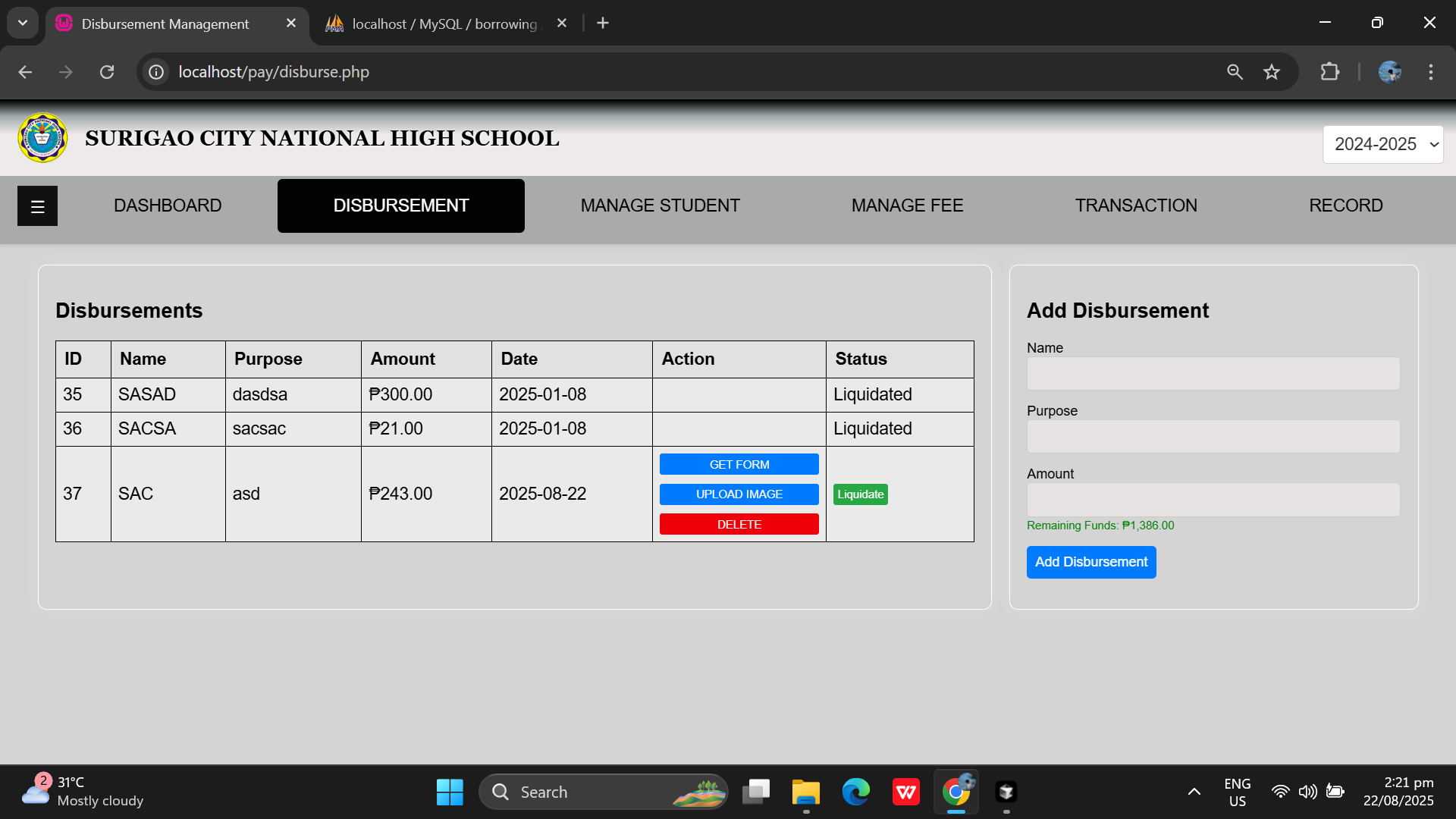Click the Amount input field
The width and height of the screenshot is (1456, 819).
[1212, 500]
